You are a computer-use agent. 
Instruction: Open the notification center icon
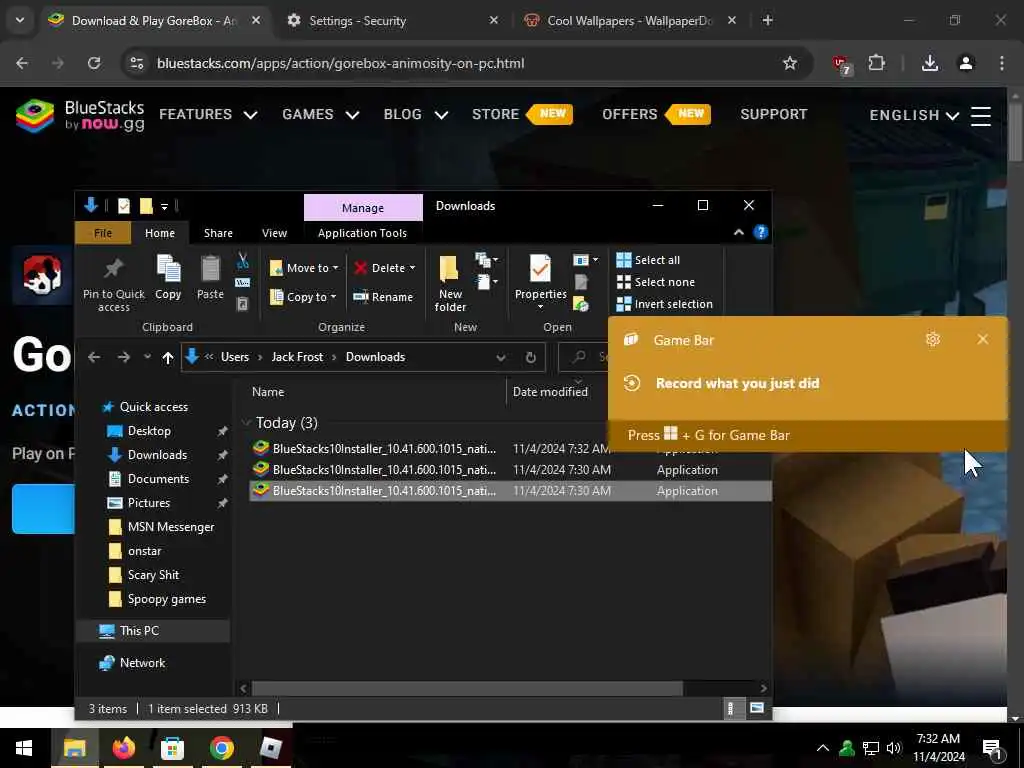point(992,749)
